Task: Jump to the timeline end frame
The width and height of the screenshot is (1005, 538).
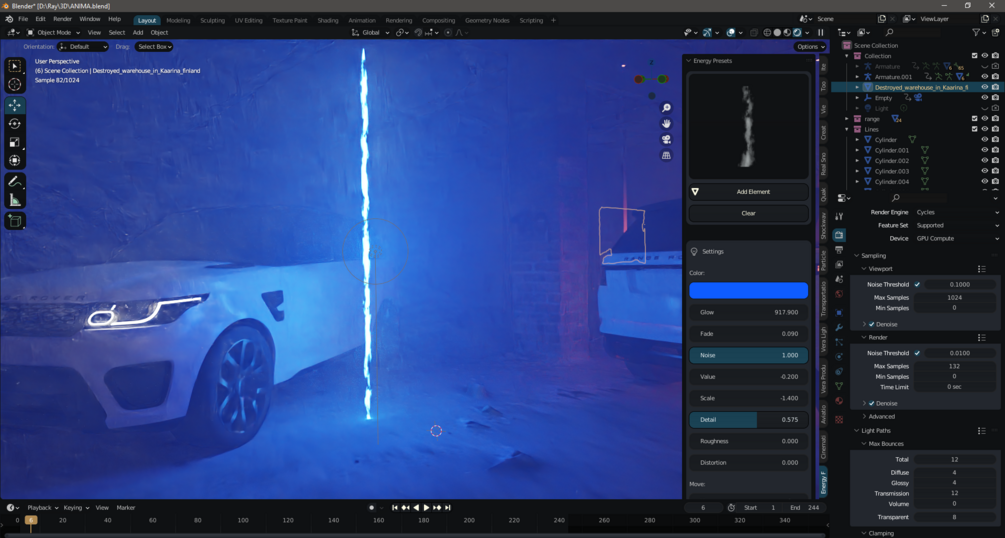Action: click(x=448, y=507)
